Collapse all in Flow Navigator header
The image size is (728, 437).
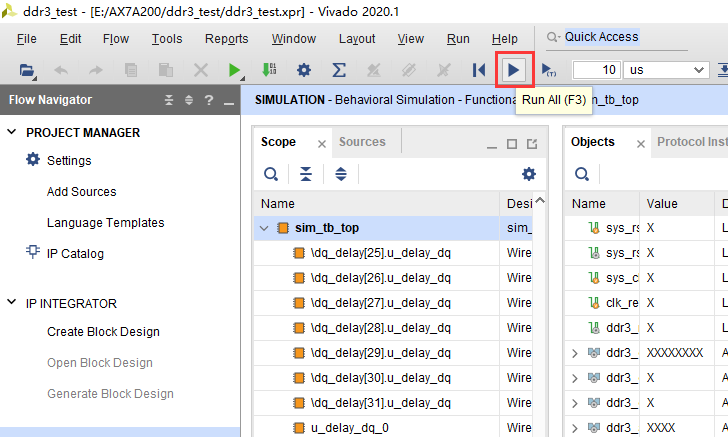[x=169, y=100]
